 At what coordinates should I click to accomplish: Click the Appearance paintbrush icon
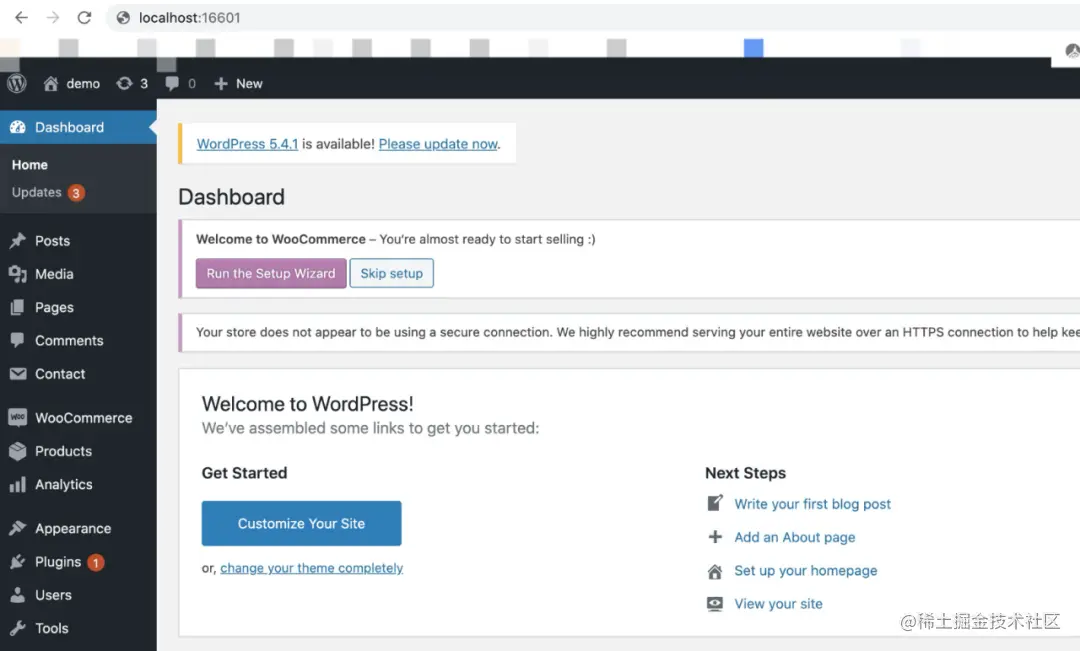(x=18, y=528)
